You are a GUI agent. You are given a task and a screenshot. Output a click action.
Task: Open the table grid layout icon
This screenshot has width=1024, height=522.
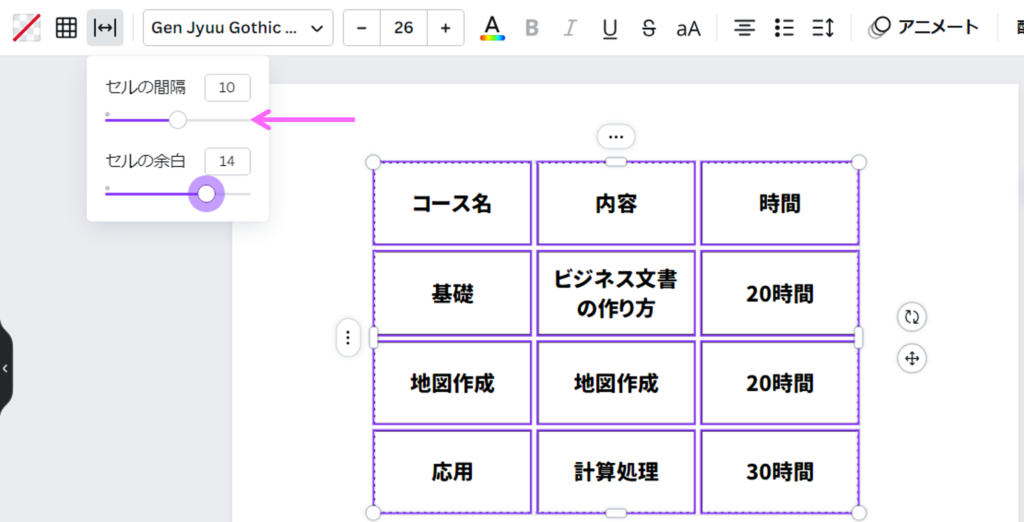point(66,28)
